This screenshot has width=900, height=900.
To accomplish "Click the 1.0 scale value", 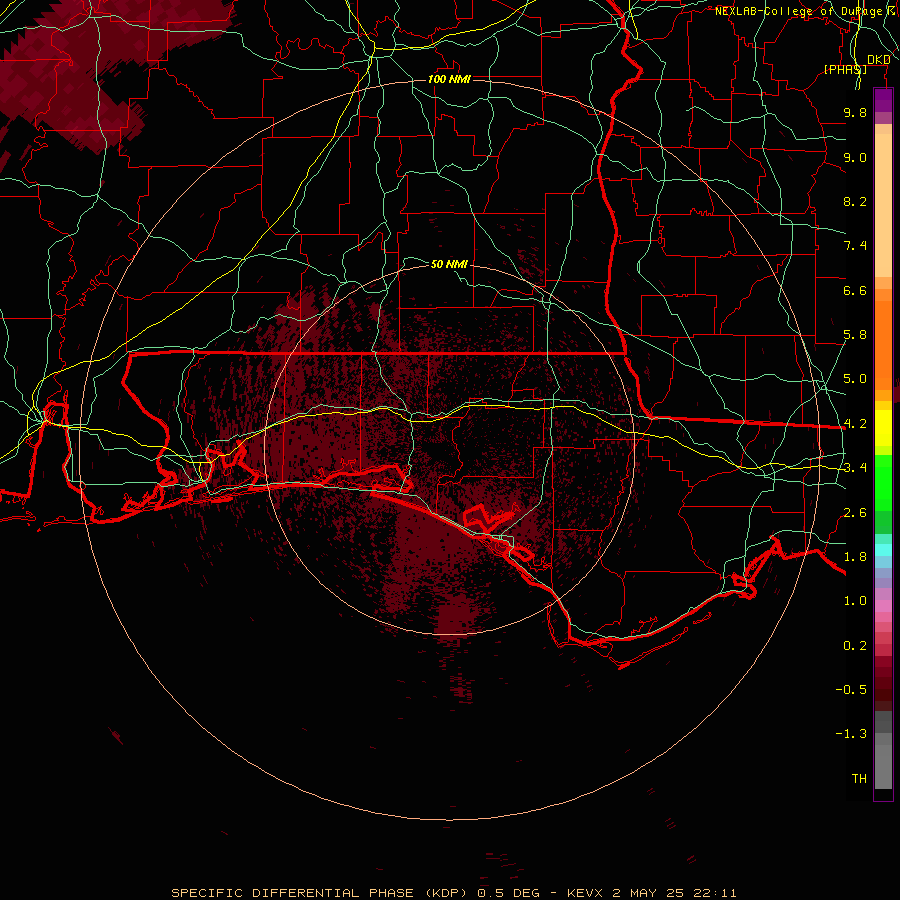I will click(x=855, y=601).
